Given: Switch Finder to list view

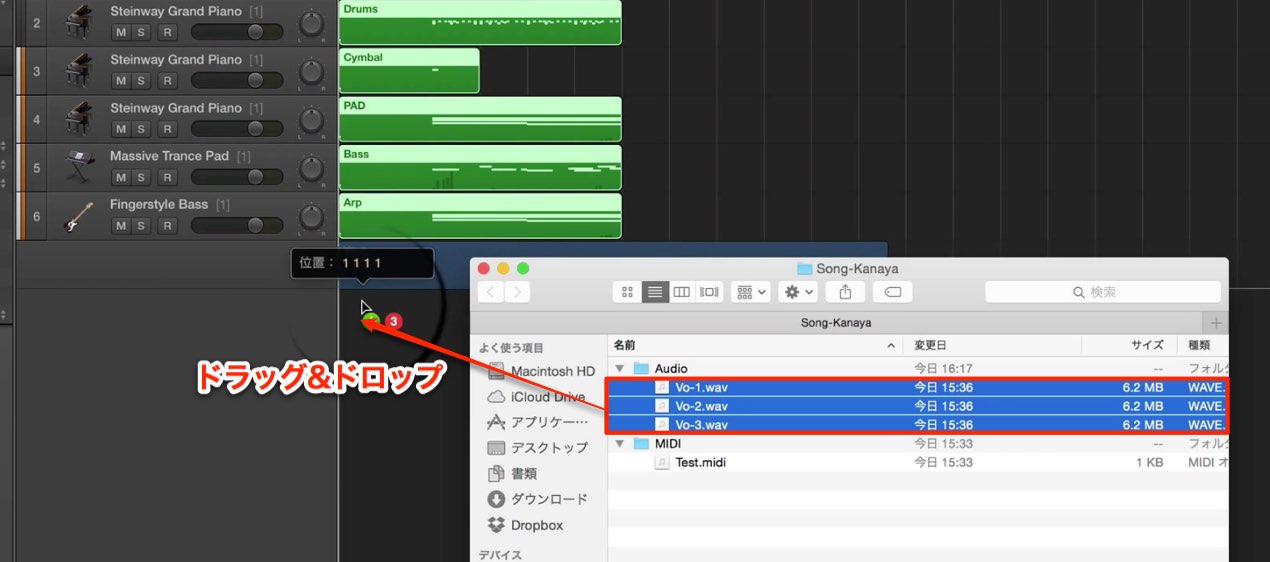Looking at the screenshot, I should (655, 292).
